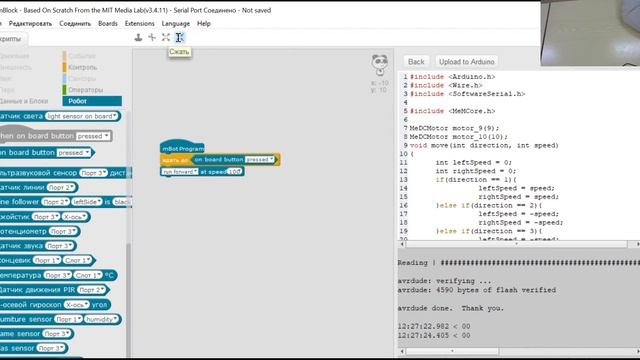
Task: Open Порт 2 dropdown on датчик линии block
Action: tap(61, 187)
